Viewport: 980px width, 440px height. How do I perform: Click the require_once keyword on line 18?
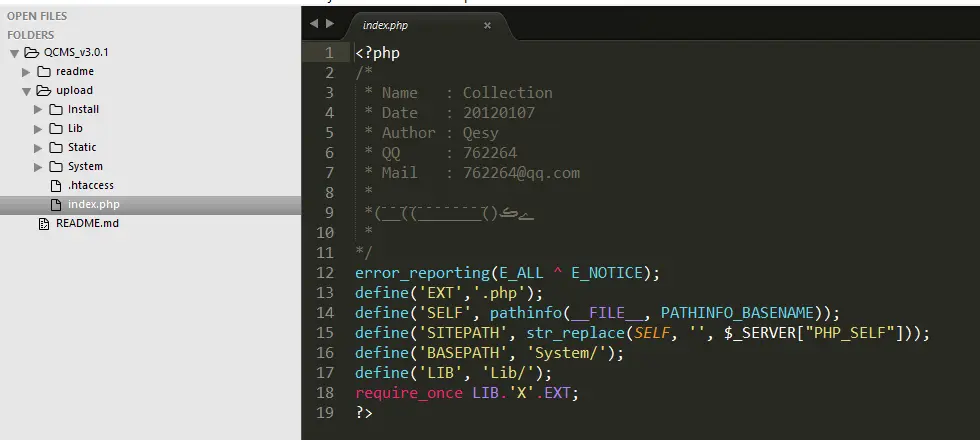(409, 393)
